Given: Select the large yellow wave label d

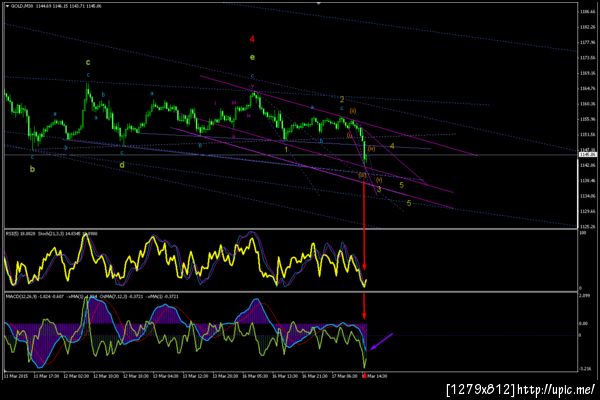Looking at the screenshot, I should tap(122, 165).
